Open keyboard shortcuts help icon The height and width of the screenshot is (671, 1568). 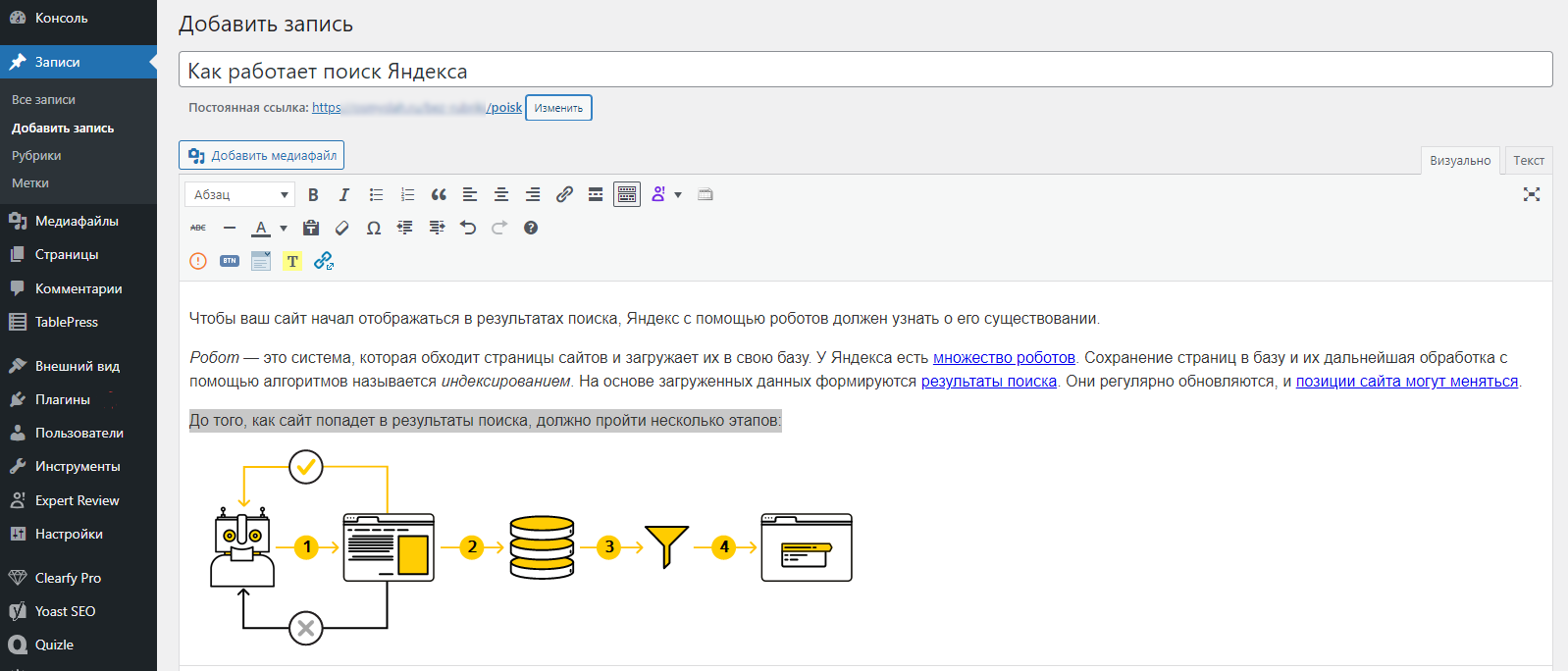click(x=531, y=228)
